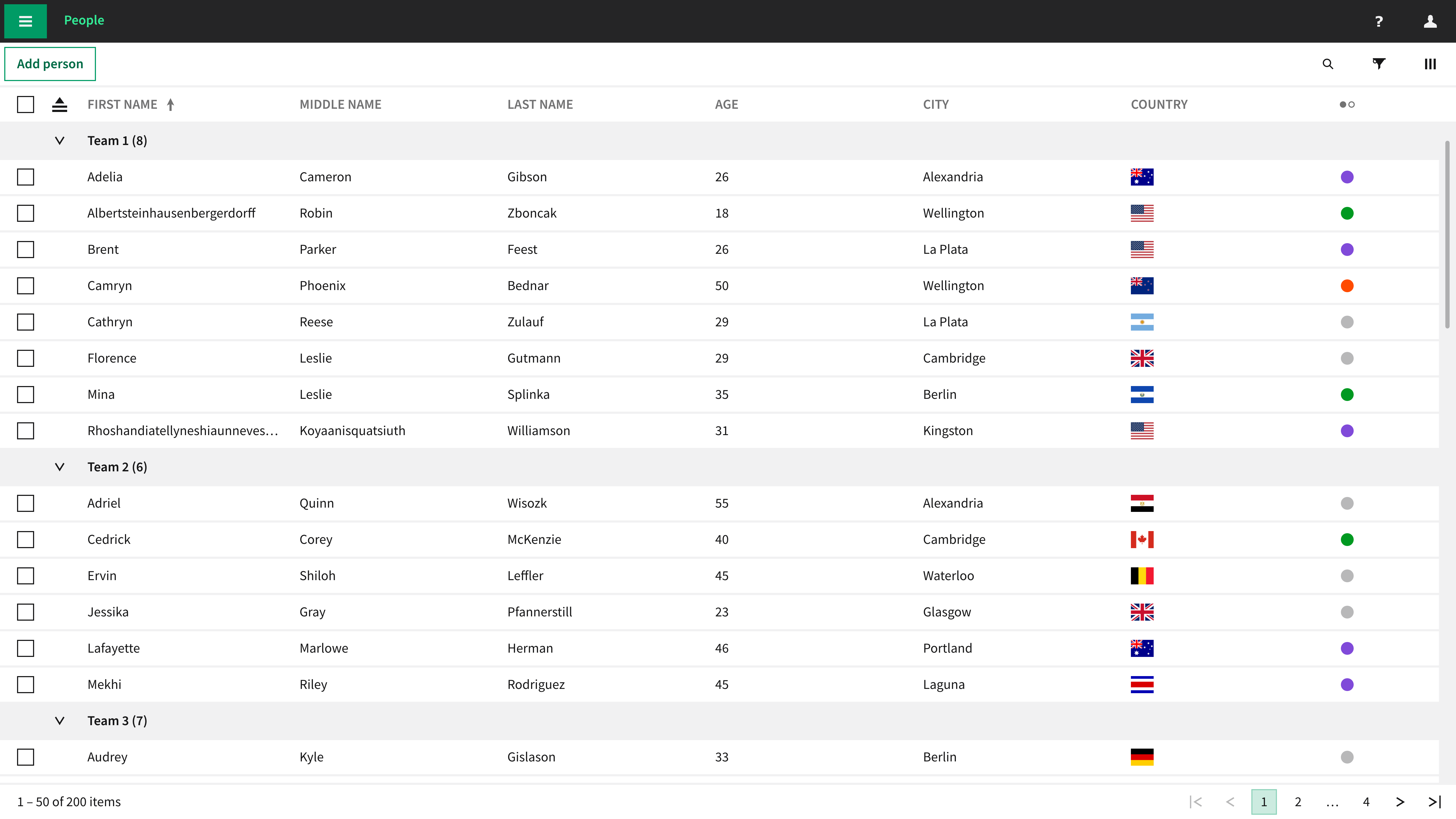Click the Pfannerstill last name cell
This screenshot has height=819, width=1456.
point(539,612)
